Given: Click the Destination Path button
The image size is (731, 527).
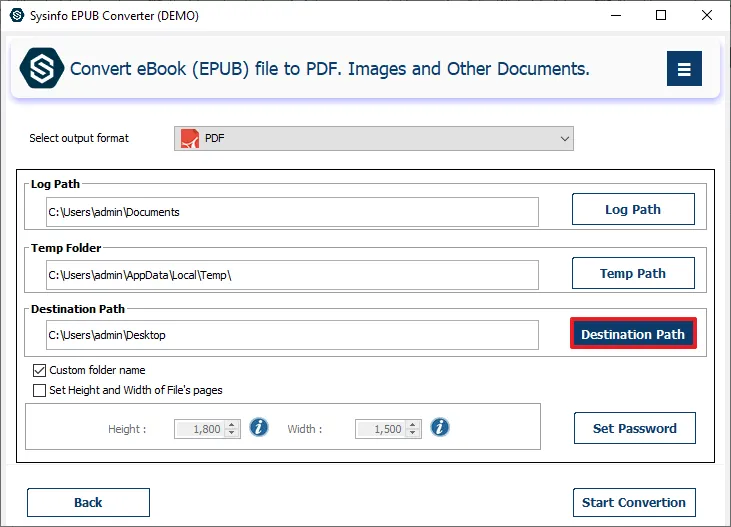Looking at the screenshot, I should (633, 334).
